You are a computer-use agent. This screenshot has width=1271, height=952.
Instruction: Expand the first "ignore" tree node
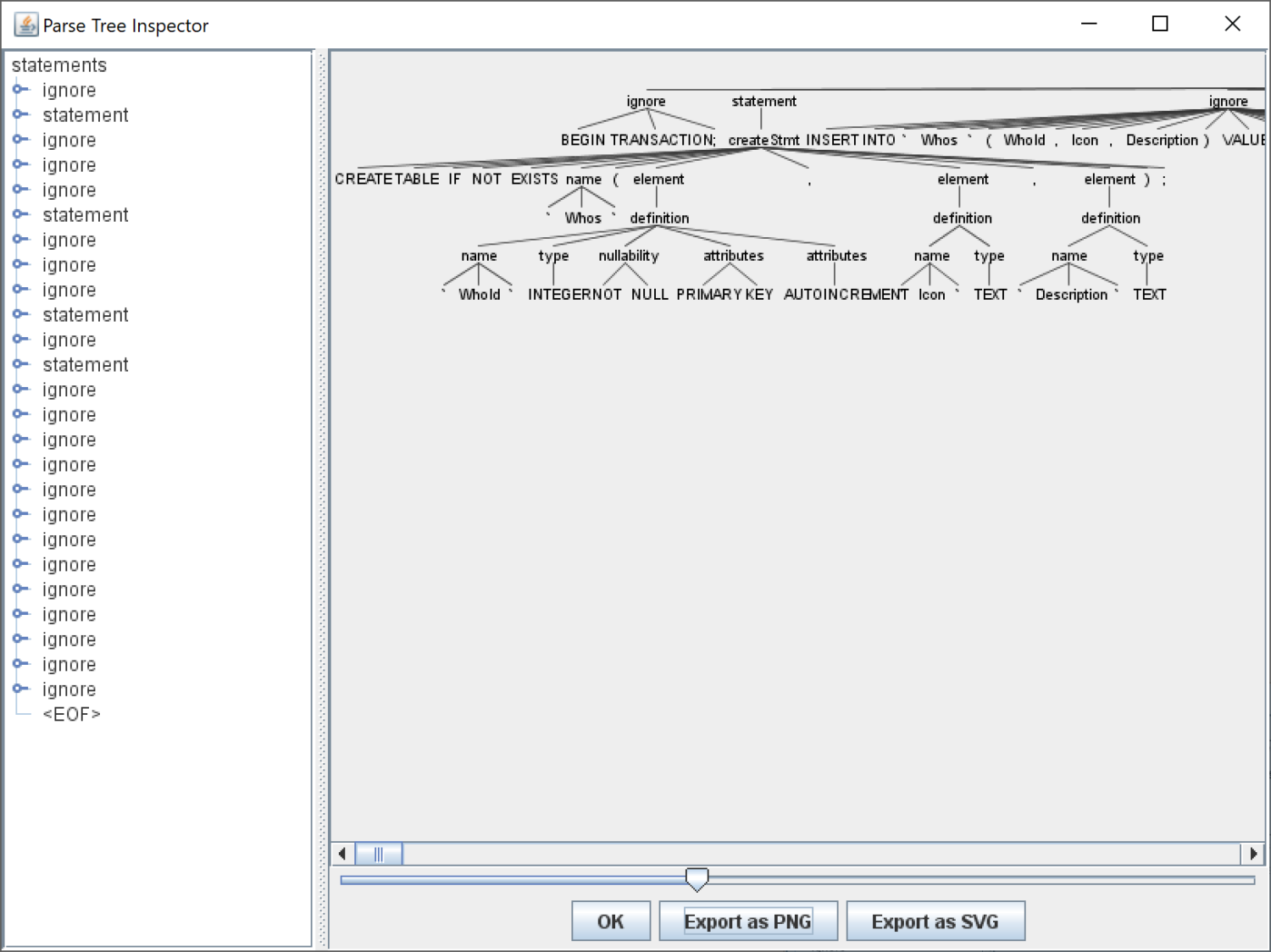(19, 90)
